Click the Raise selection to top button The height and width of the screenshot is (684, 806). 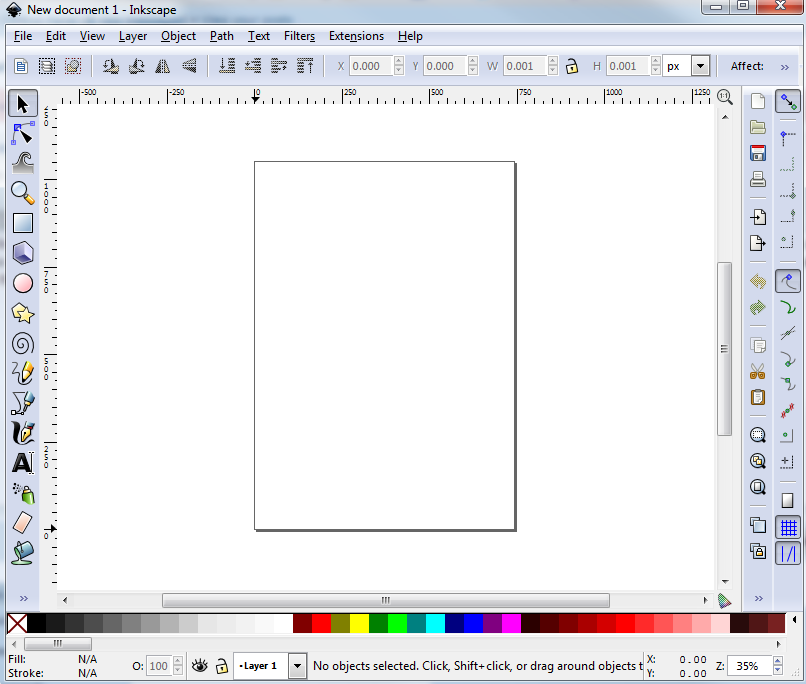pos(305,65)
